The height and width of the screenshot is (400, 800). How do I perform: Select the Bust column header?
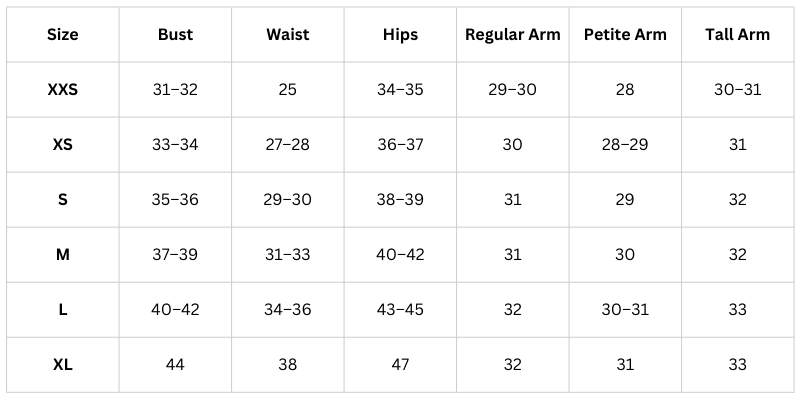tap(175, 35)
